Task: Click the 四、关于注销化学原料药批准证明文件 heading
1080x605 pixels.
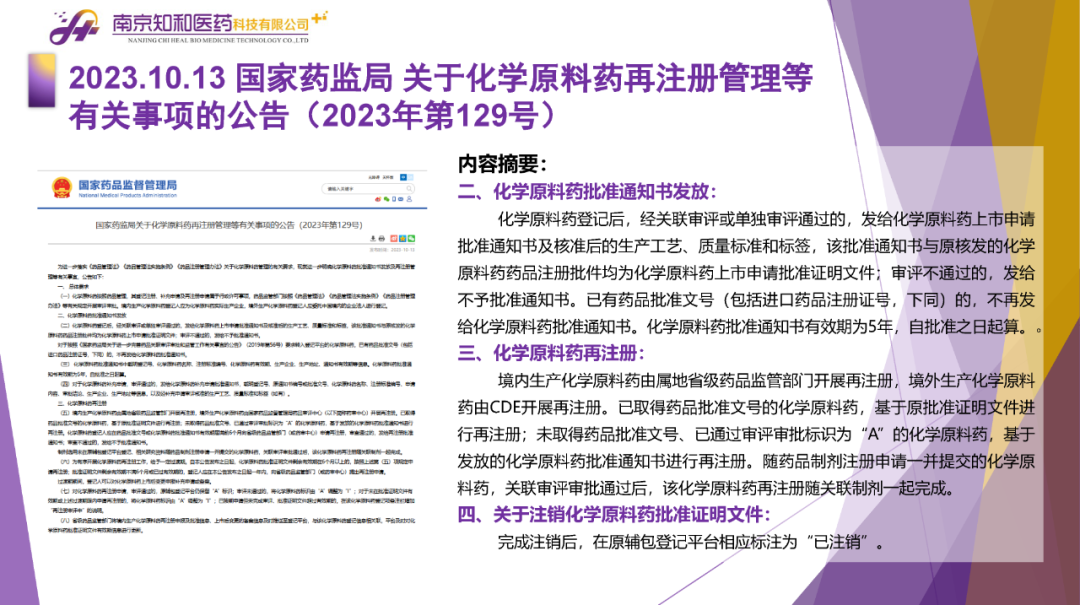Action: [x=613, y=516]
